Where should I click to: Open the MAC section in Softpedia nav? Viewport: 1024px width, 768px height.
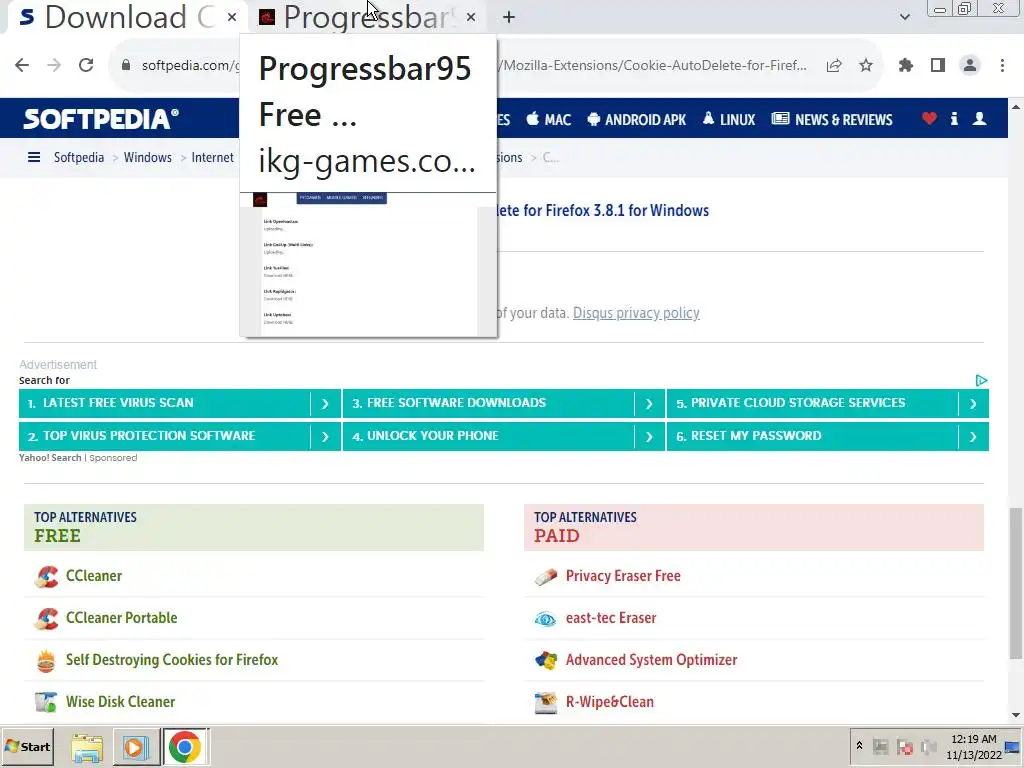(x=549, y=120)
